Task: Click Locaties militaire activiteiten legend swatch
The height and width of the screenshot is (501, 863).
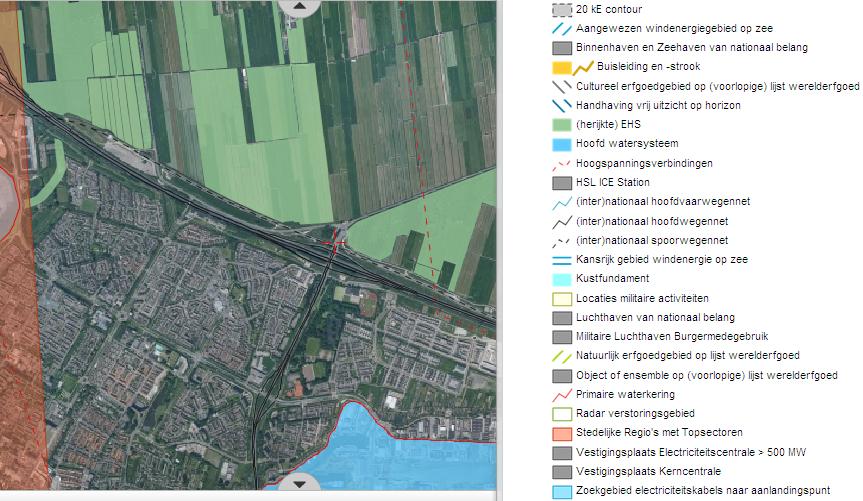Action: (562, 299)
